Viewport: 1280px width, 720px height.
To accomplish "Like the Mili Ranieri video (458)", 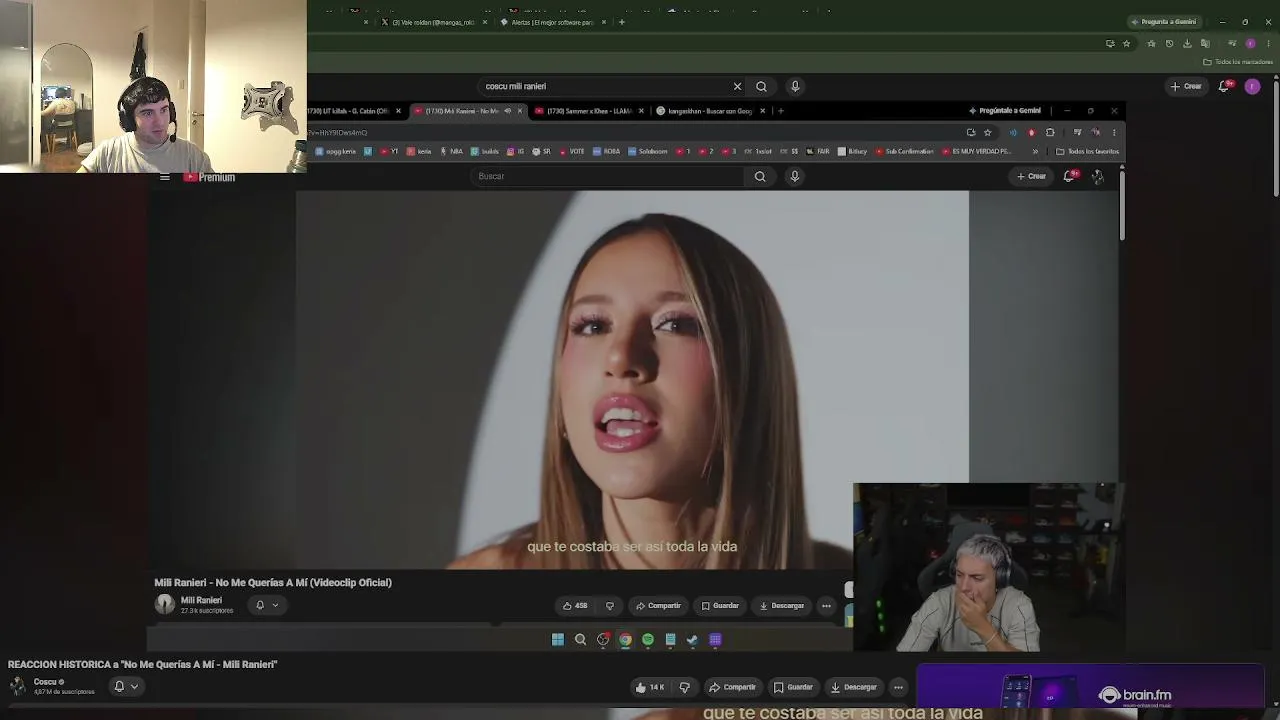I will (575, 605).
